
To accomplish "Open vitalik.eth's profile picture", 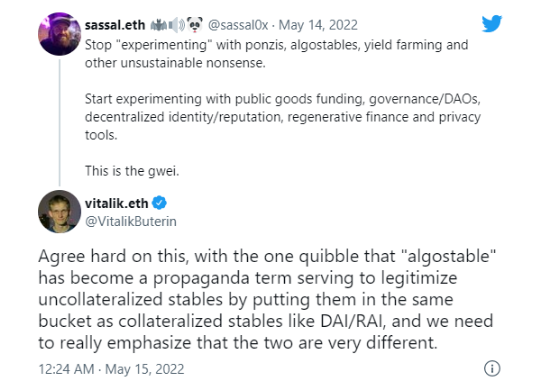I will (x=59, y=211).
